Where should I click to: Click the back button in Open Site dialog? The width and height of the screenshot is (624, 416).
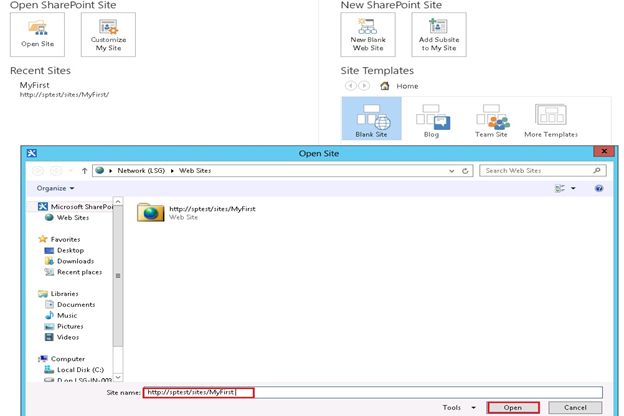point(37,171)
